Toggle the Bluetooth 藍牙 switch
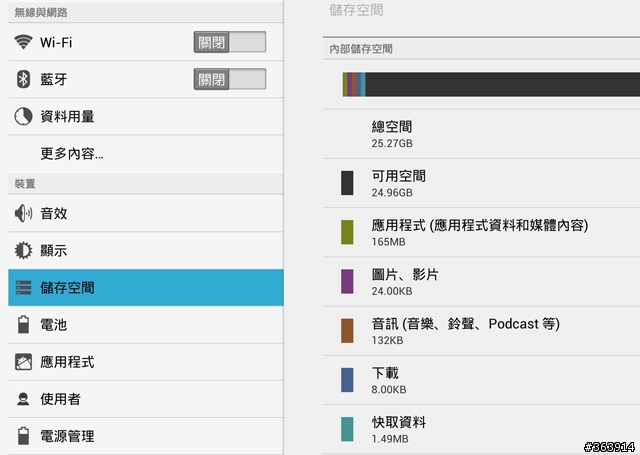 point(230,79)
